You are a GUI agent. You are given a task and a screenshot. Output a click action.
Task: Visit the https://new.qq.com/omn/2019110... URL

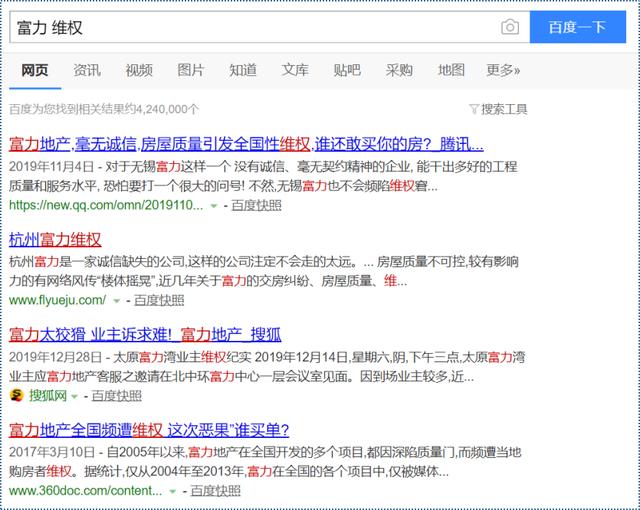106,205
